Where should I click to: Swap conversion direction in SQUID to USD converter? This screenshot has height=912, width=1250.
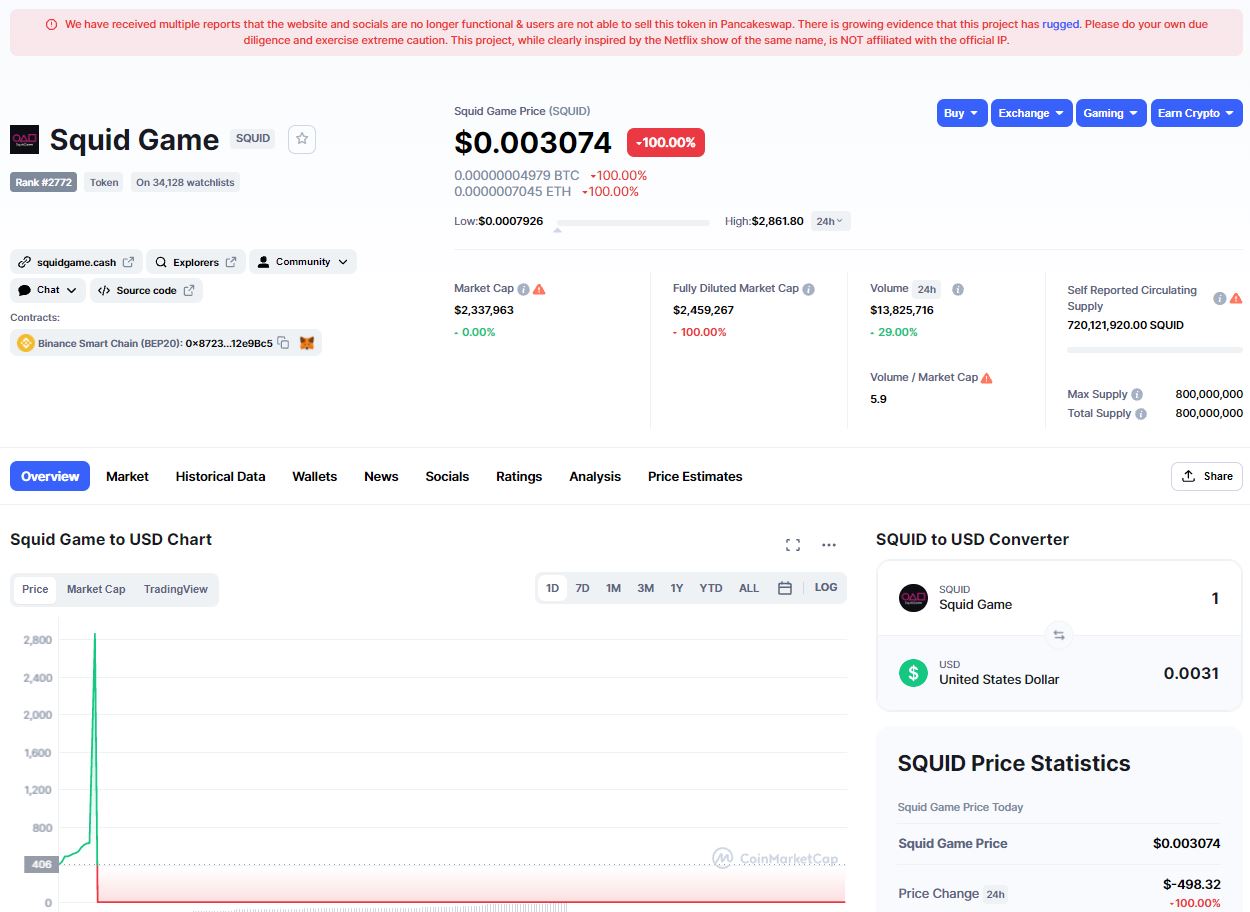pos(1058,635)
